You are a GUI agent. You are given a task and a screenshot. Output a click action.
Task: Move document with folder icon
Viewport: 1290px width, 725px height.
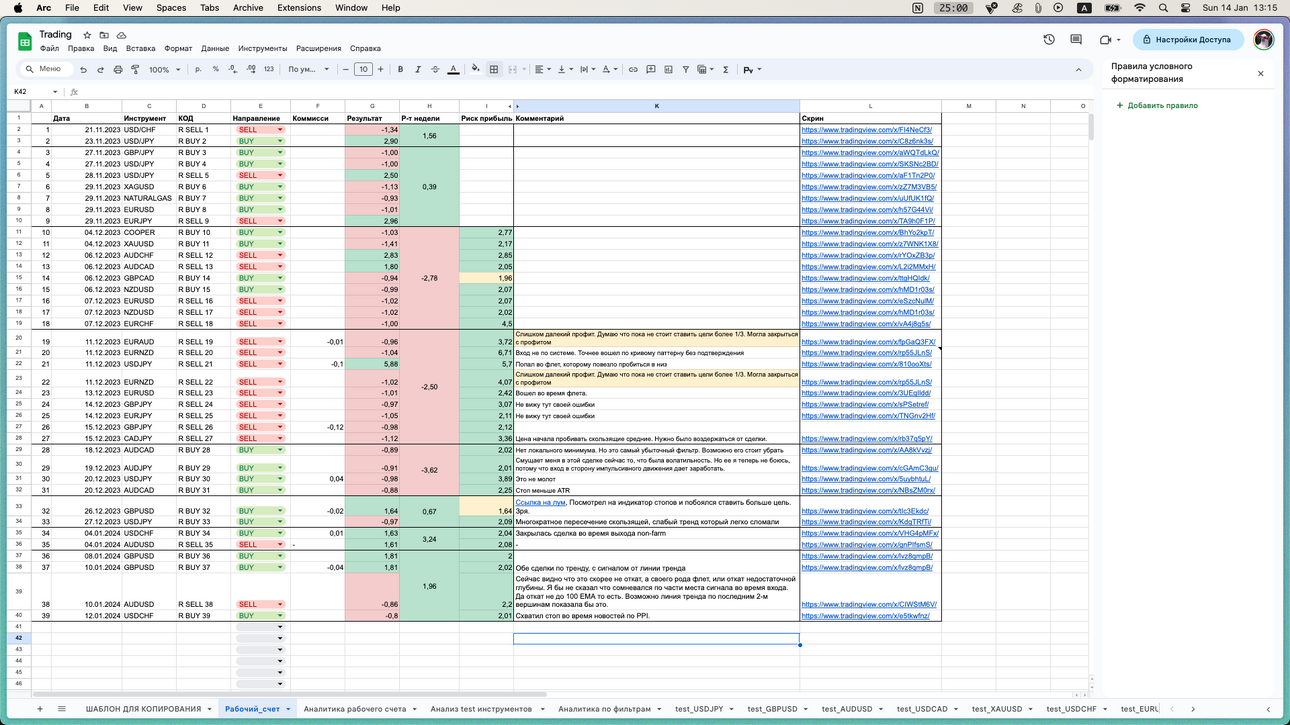pos(104,35)
